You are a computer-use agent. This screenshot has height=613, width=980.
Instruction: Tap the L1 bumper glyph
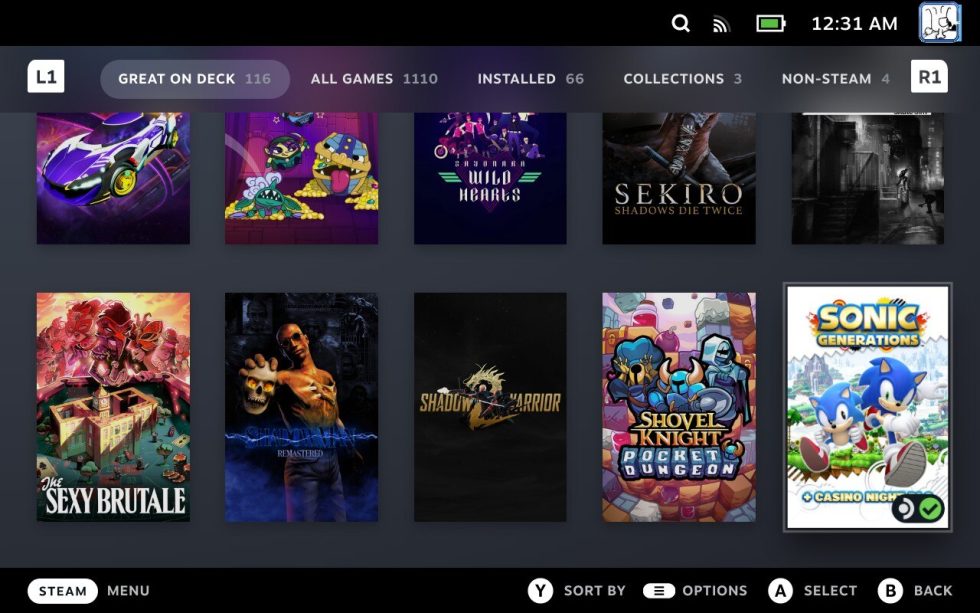[x=46, y=77]
